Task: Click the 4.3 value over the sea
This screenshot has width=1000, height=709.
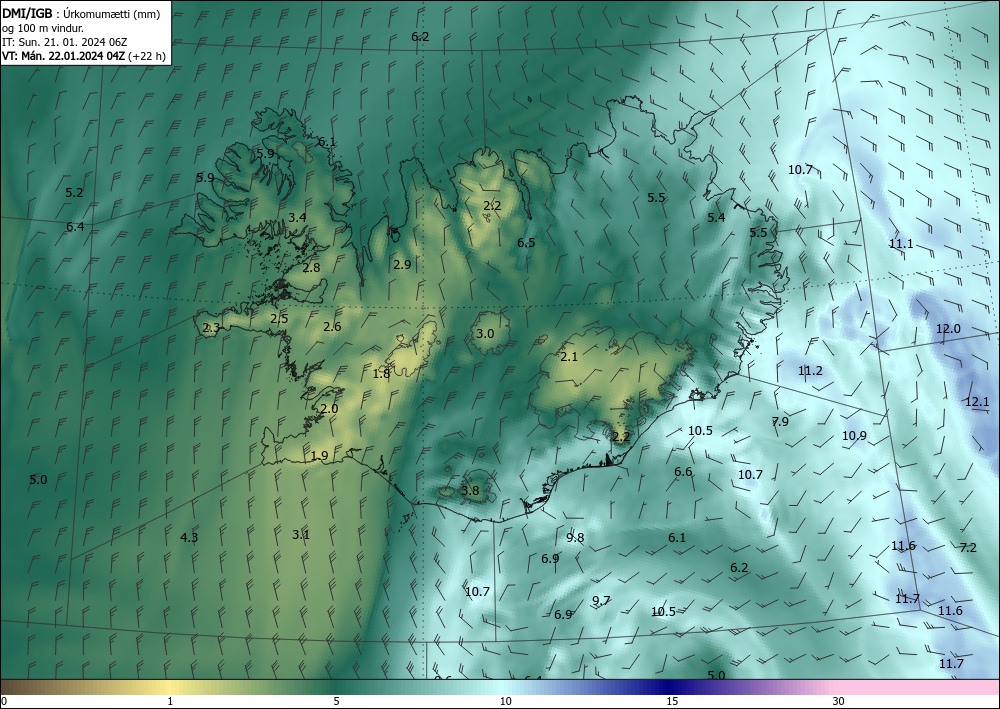Action: [x=189, y=537]
